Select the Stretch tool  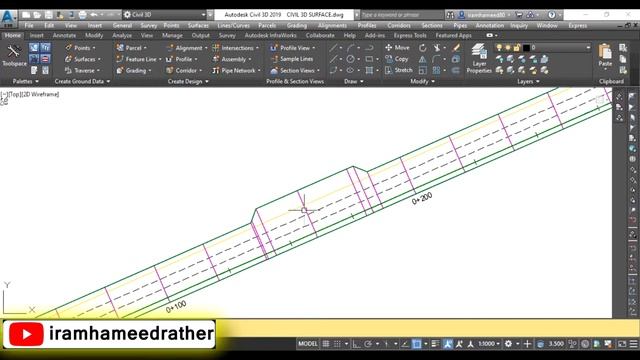pyautogui.click(x=398, y=70)
